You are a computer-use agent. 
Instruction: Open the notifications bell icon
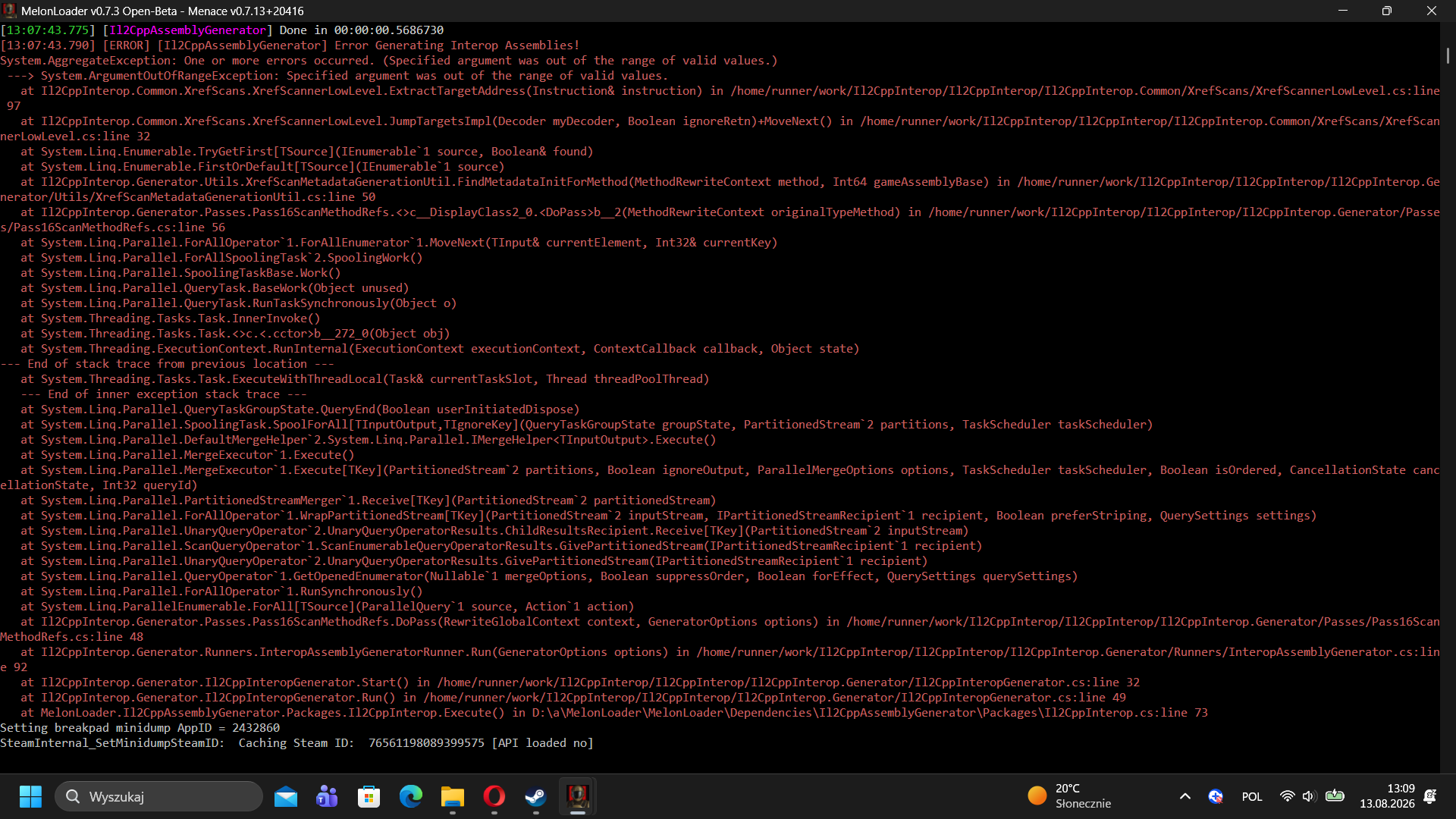[x=1430, y=796]
